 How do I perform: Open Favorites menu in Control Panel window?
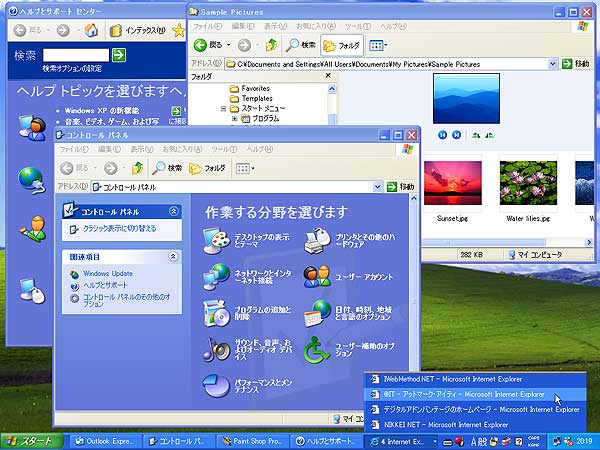(x=182, y=149)
